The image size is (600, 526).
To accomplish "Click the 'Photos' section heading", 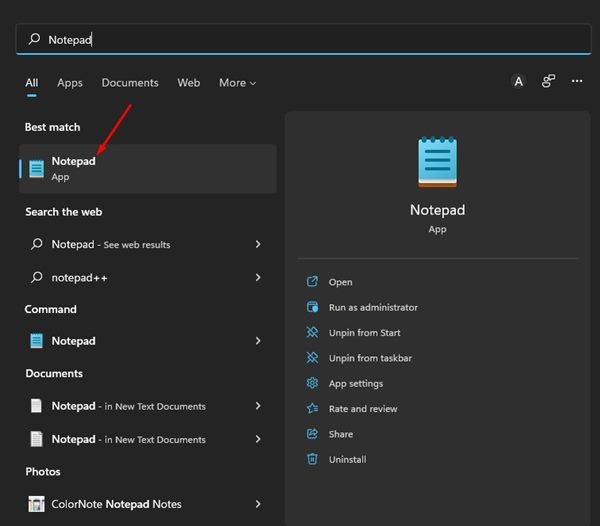I will (x=43, y=472).
